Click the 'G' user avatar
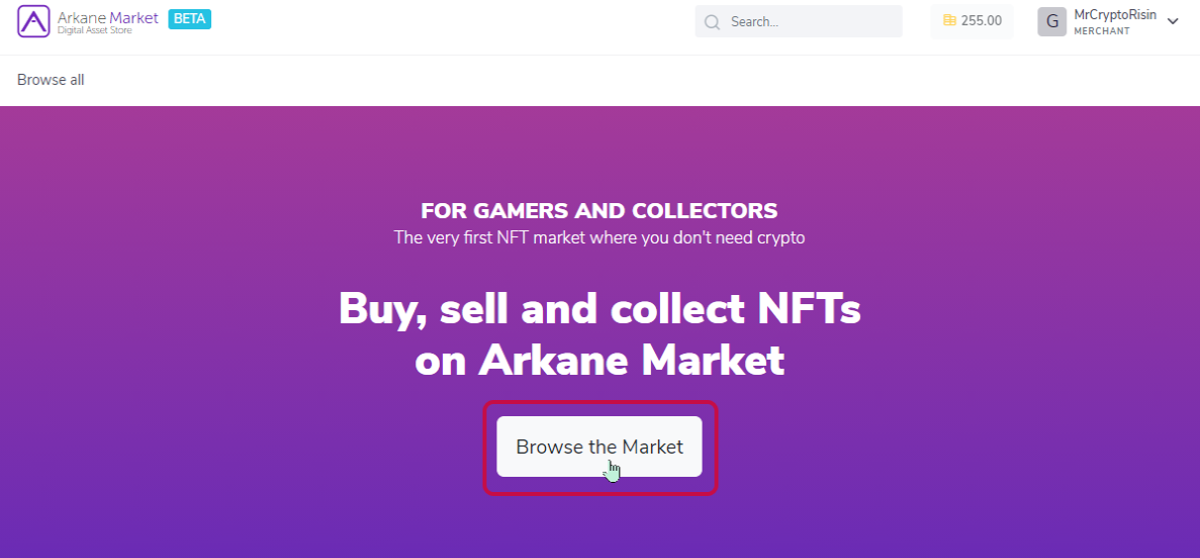Screen dimensions: 1200x558 tap(1052, 21)
